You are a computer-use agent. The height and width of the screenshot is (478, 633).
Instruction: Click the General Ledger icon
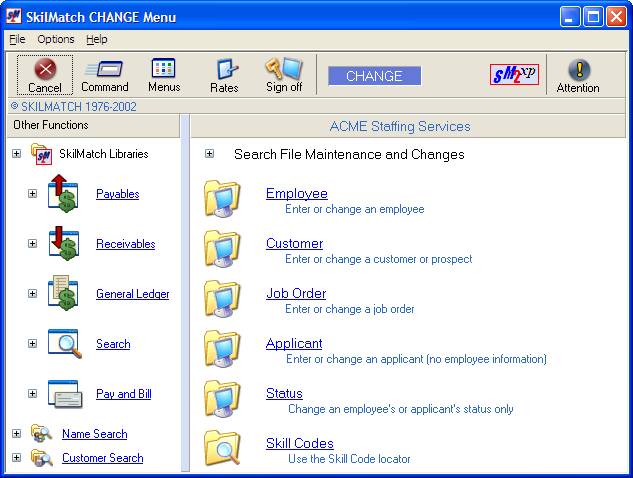(63, 294)
